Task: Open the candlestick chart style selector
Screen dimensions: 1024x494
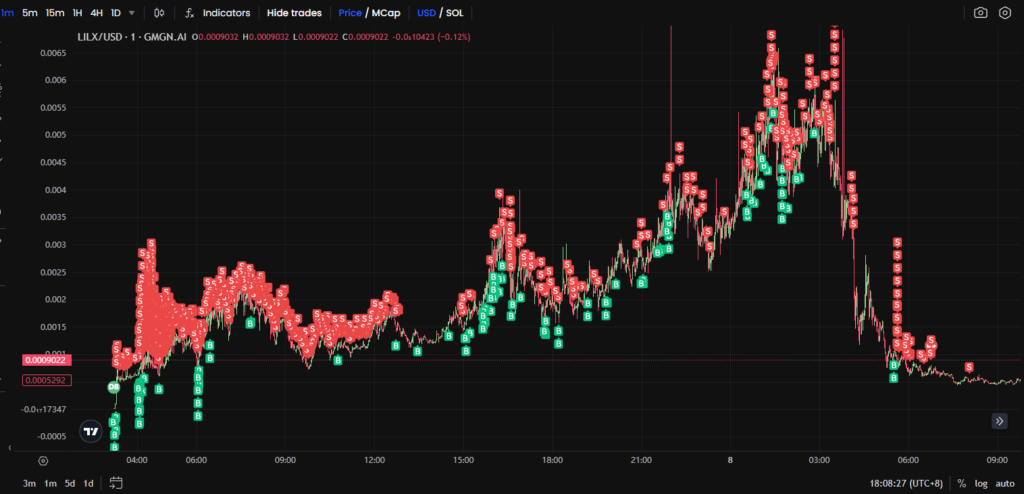Action: coord(158,13)
